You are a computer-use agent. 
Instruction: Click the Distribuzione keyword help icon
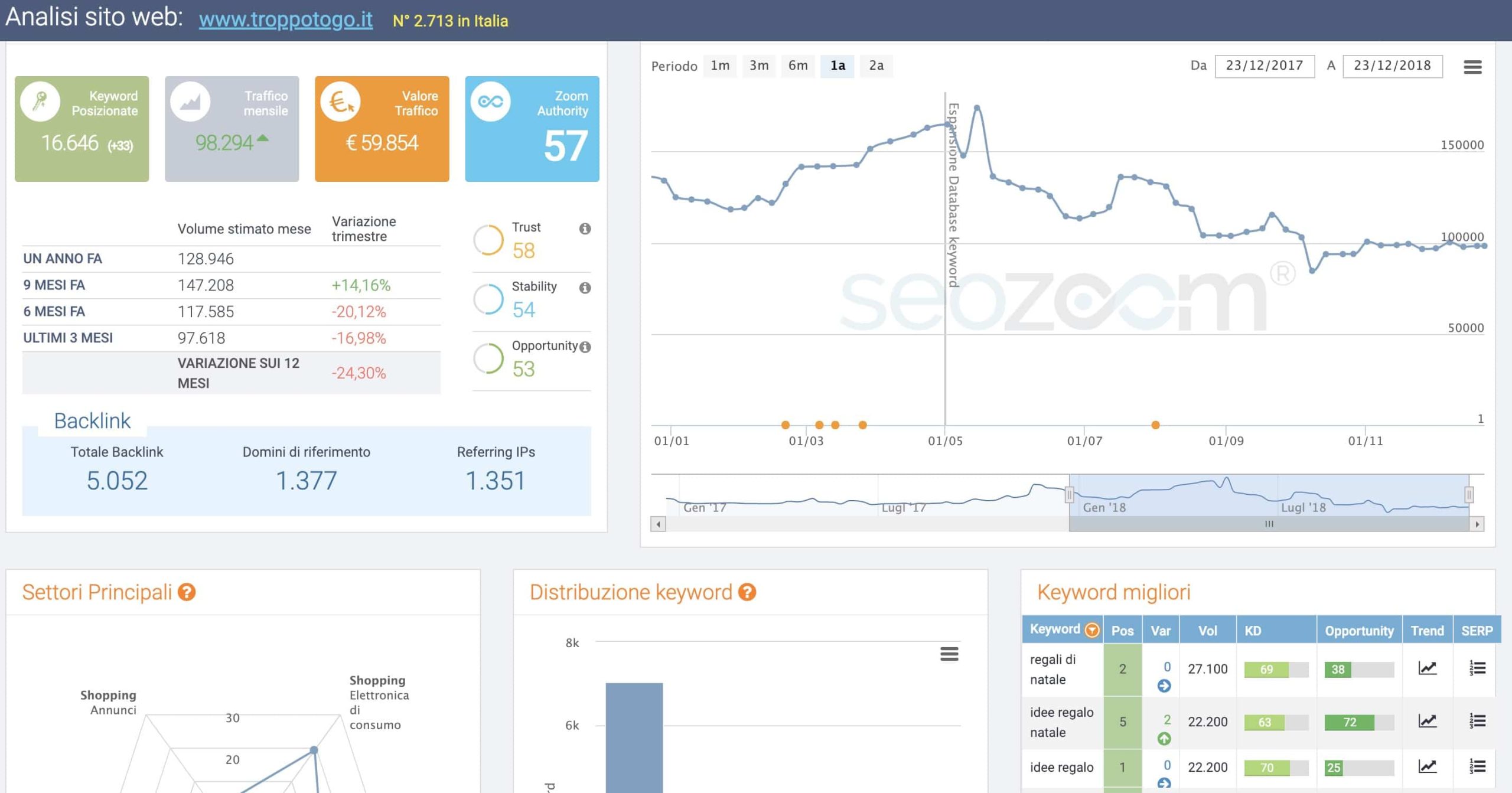[747, 592]
